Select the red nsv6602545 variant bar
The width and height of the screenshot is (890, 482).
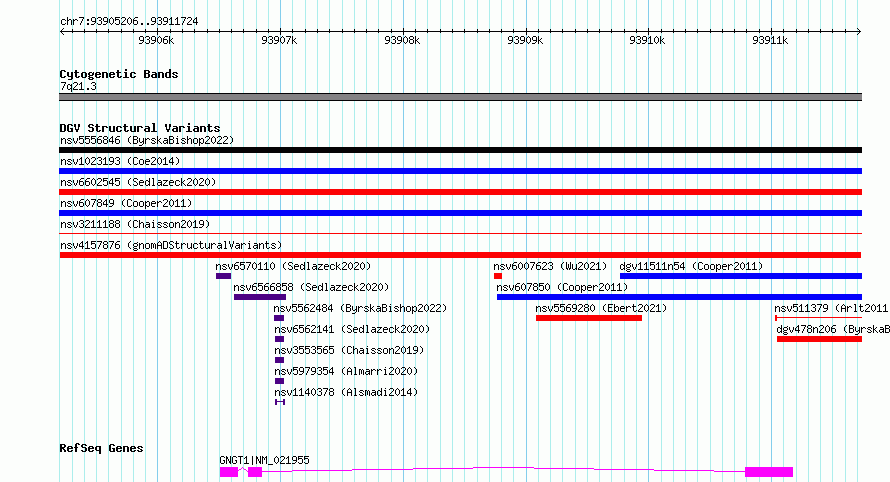(460, 192)
